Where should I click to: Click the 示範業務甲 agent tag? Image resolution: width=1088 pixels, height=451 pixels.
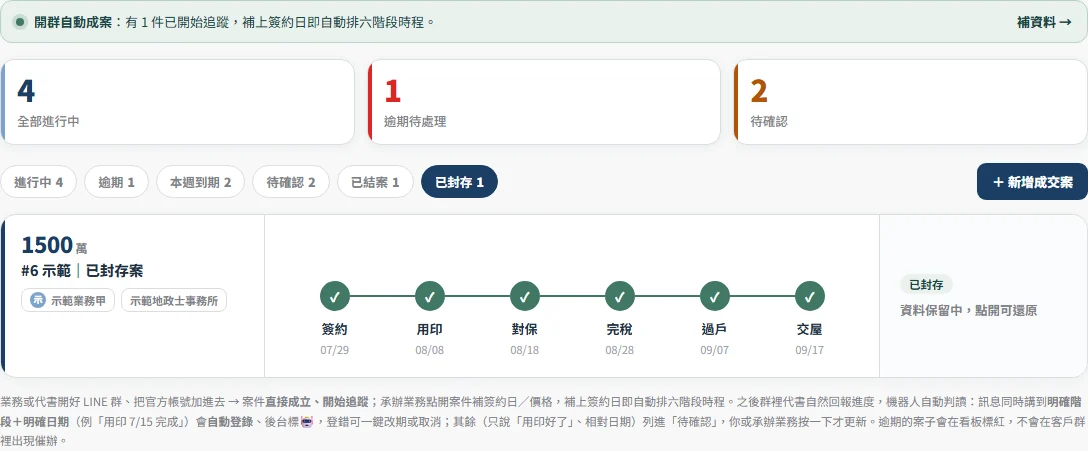(68, 300)
